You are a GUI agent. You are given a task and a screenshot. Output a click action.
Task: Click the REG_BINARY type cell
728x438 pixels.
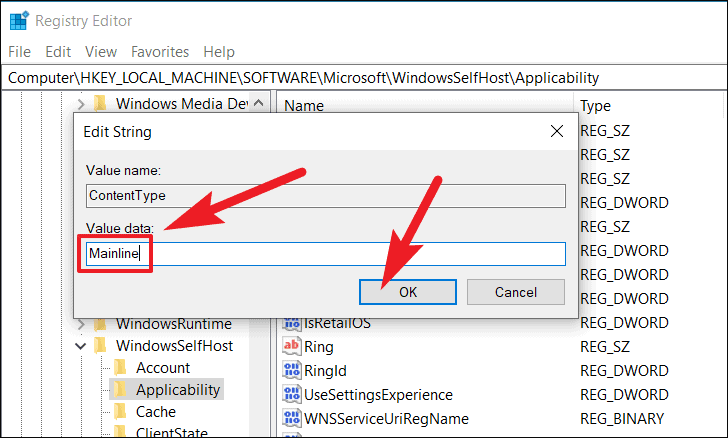(622, 419)
